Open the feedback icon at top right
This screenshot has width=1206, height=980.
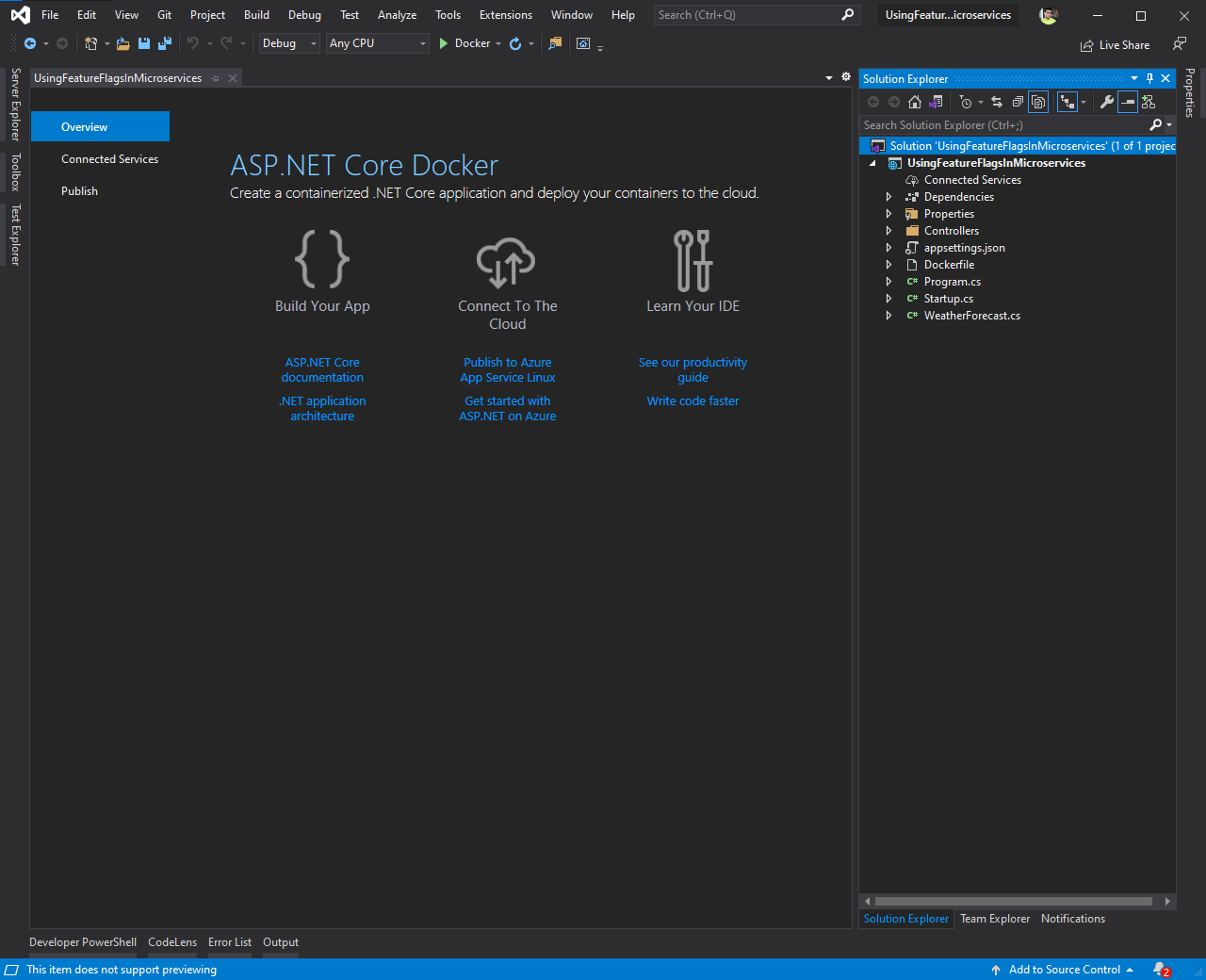[x=1180, y=43]
